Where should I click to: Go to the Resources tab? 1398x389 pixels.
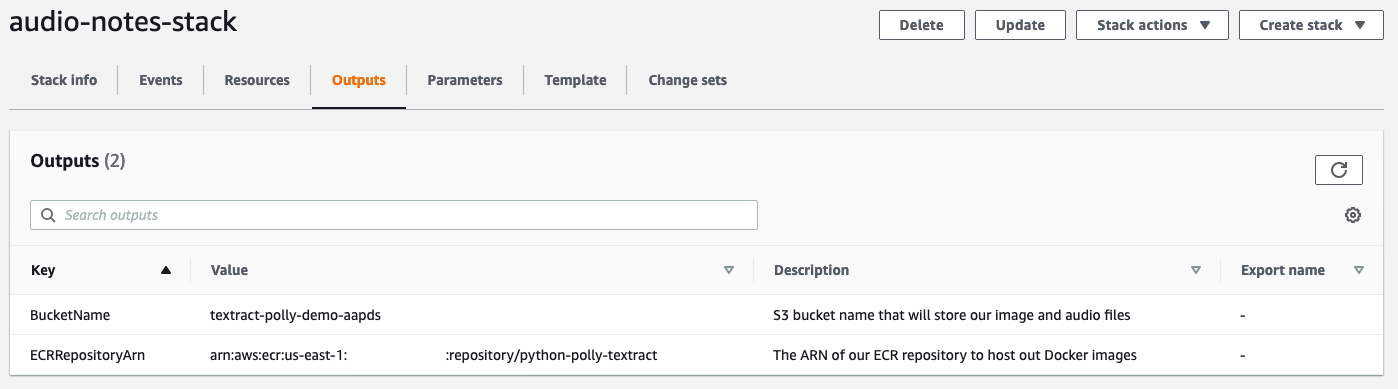(x=257, y=80)
